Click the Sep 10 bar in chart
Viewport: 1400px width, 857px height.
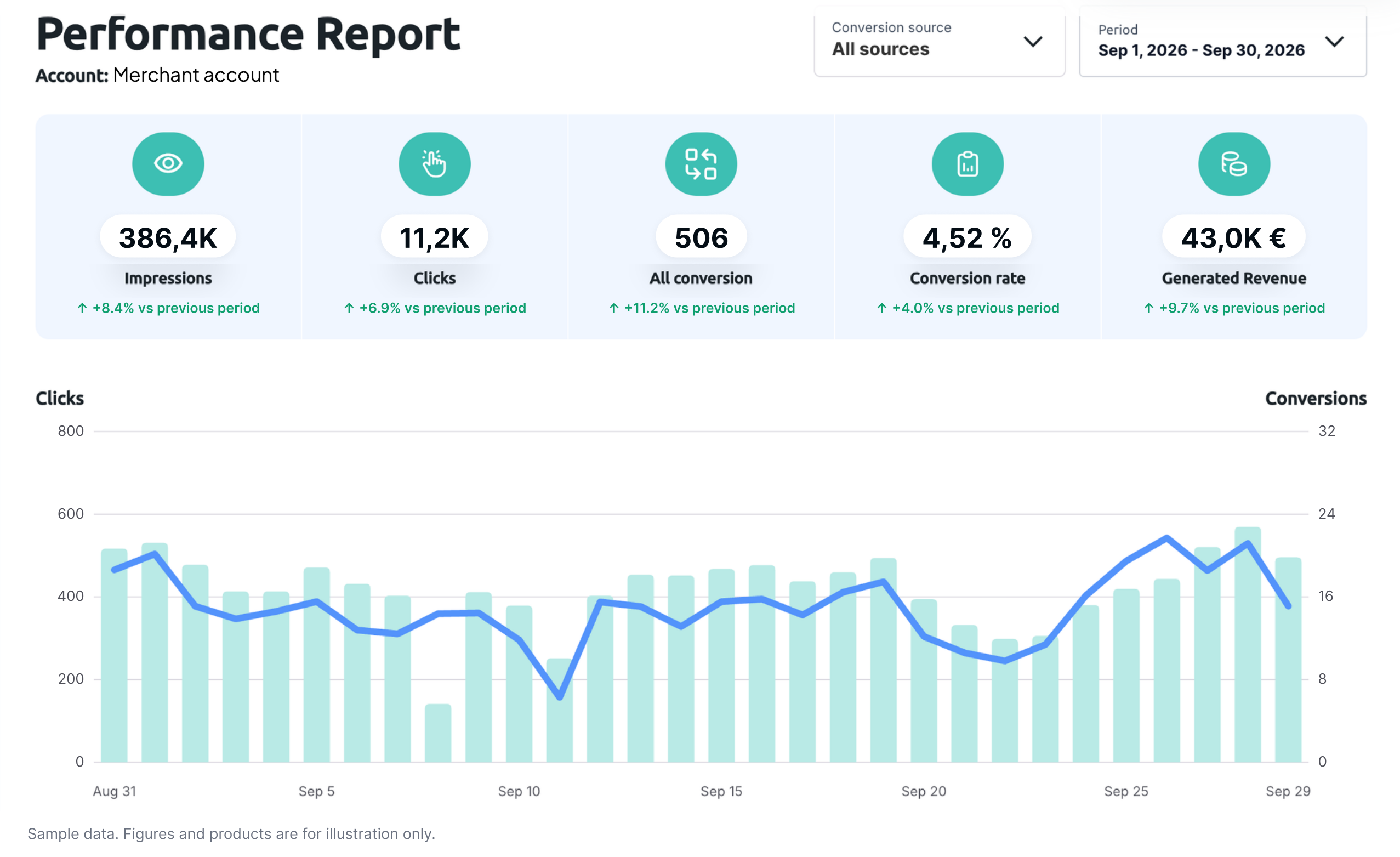[519, 684]
